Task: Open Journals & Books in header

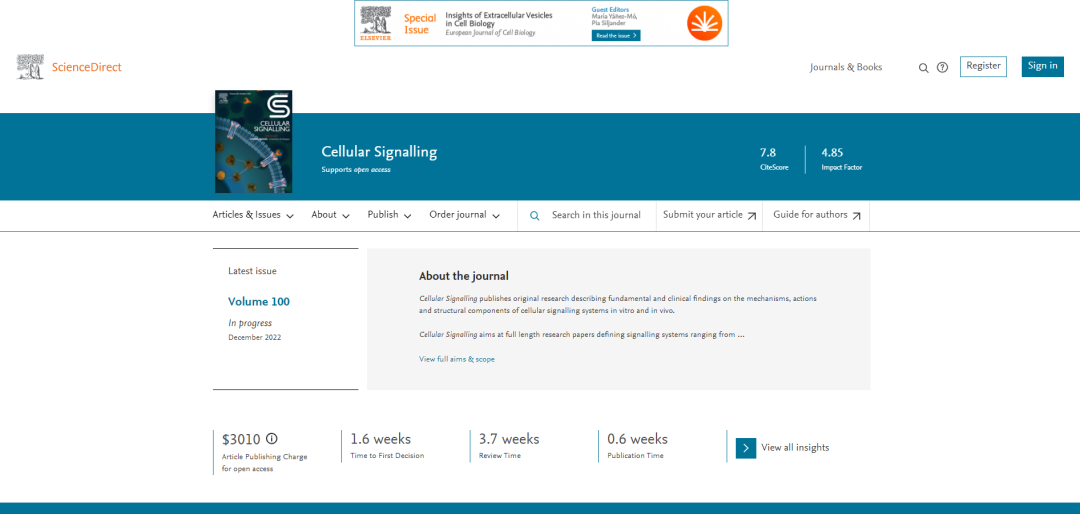Action: point(846,67)
